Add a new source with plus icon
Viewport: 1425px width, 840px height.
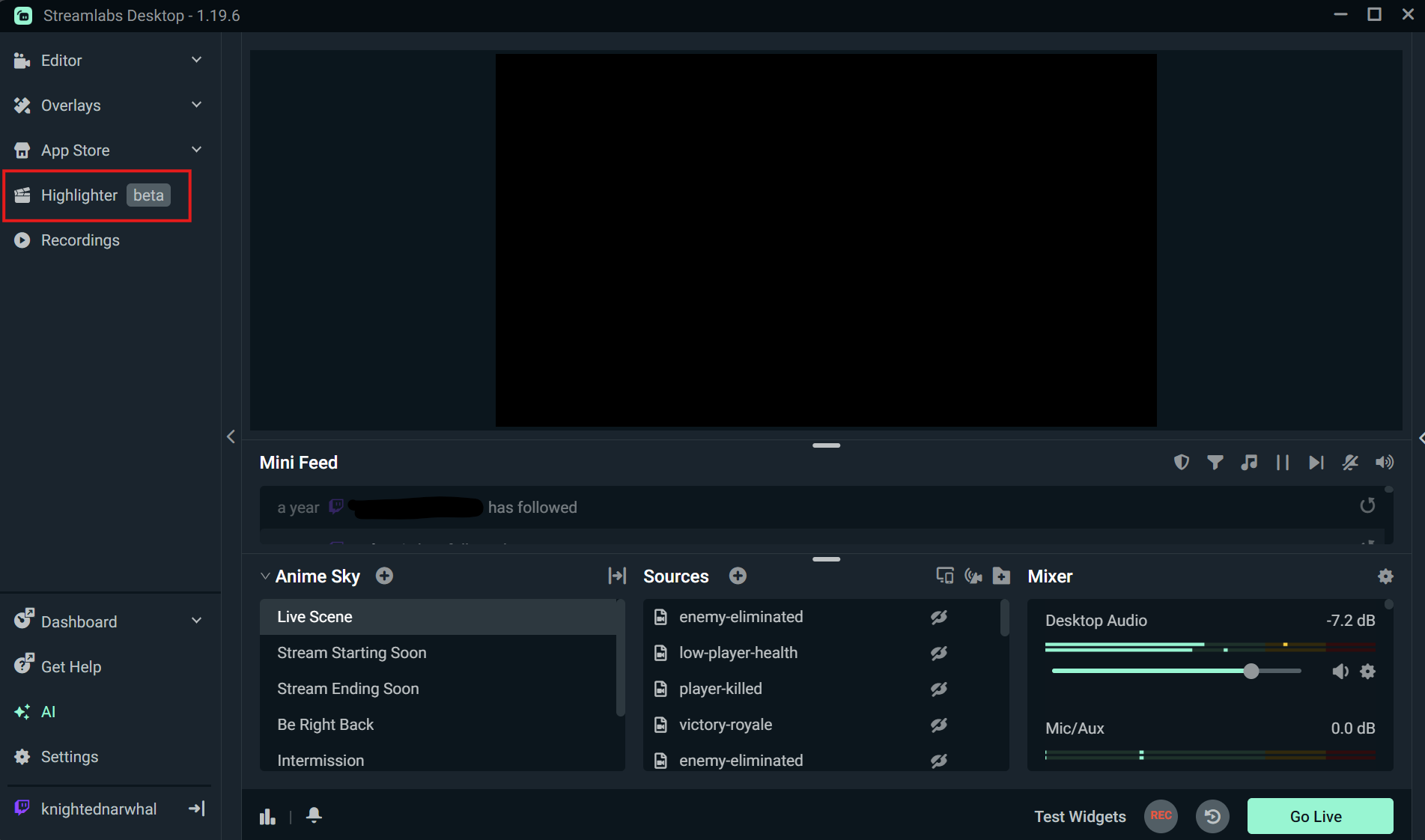pos(738,576)
